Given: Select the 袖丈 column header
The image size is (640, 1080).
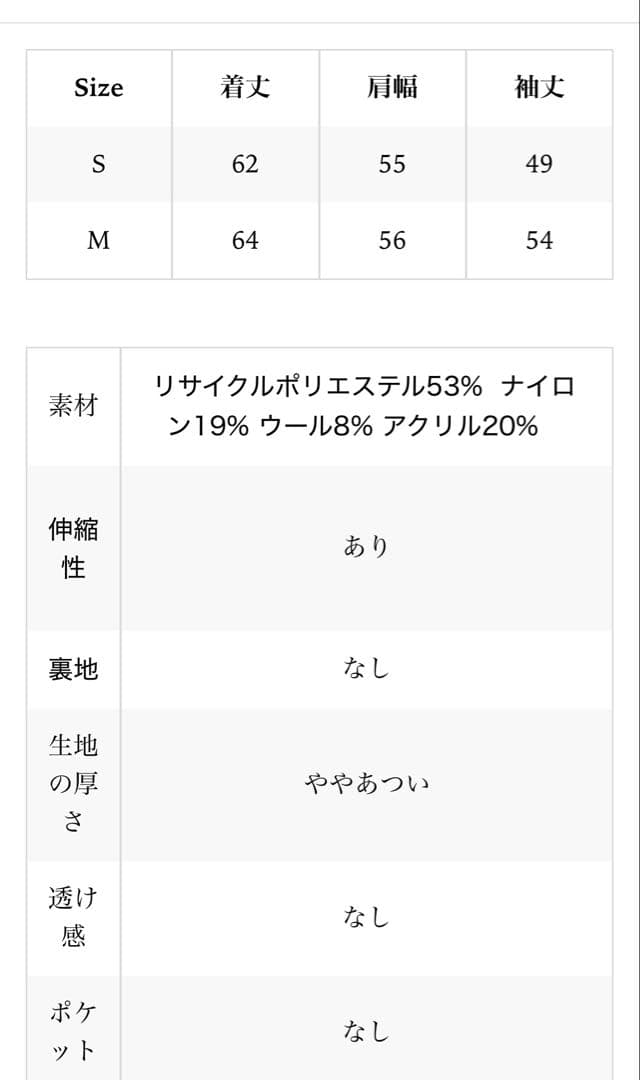Looking at the screenshot, I should tap(539, 88).
